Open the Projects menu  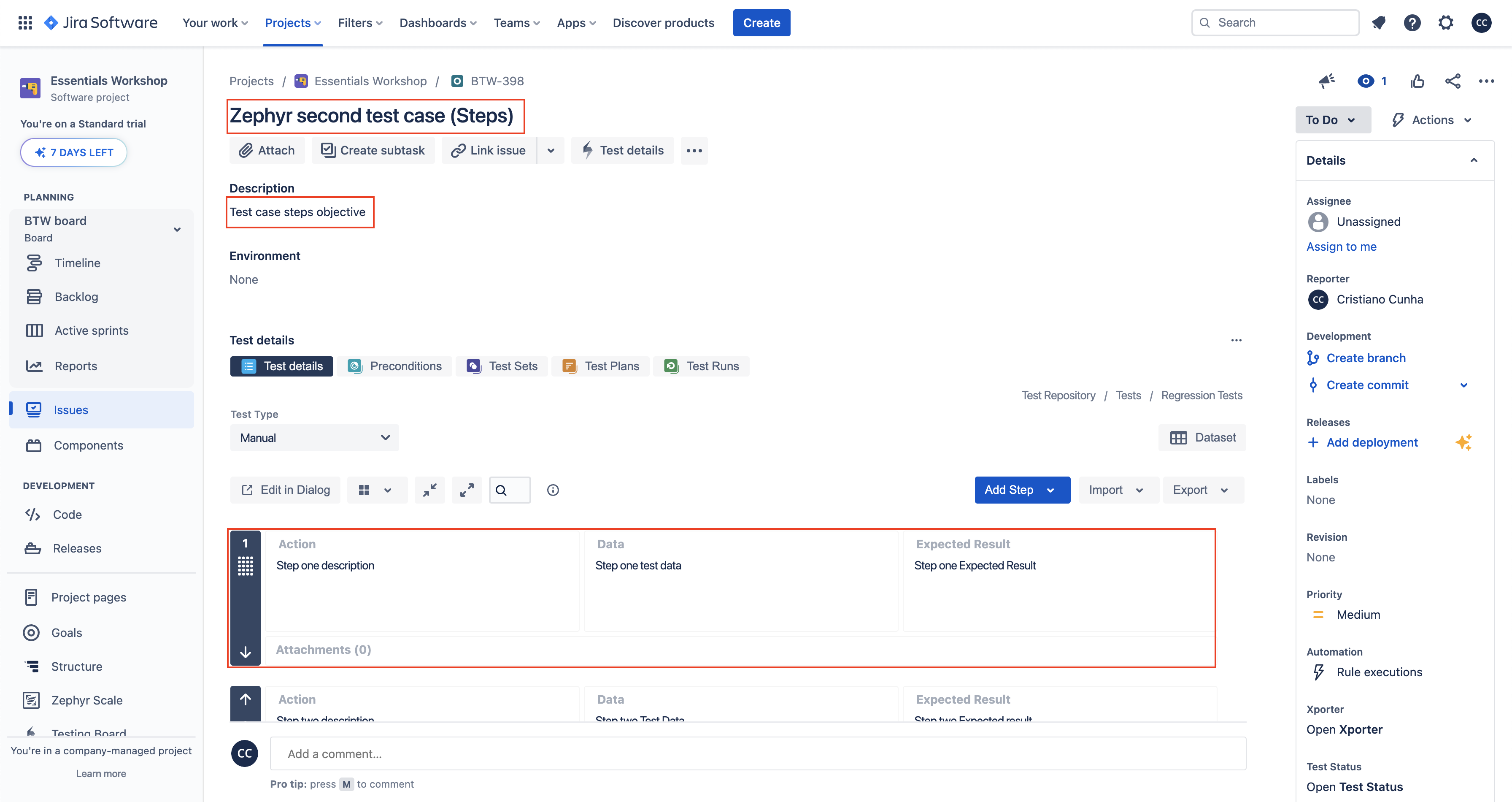292,23
